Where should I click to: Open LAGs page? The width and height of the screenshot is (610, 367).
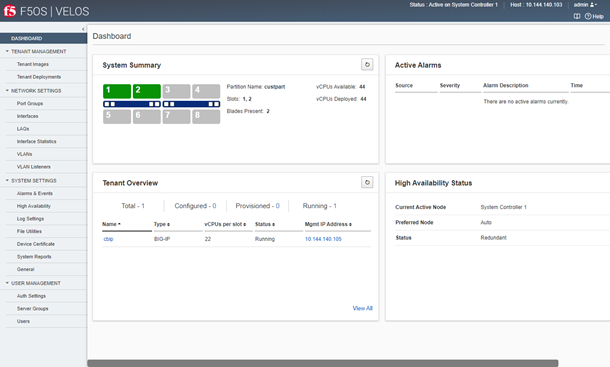23,129
